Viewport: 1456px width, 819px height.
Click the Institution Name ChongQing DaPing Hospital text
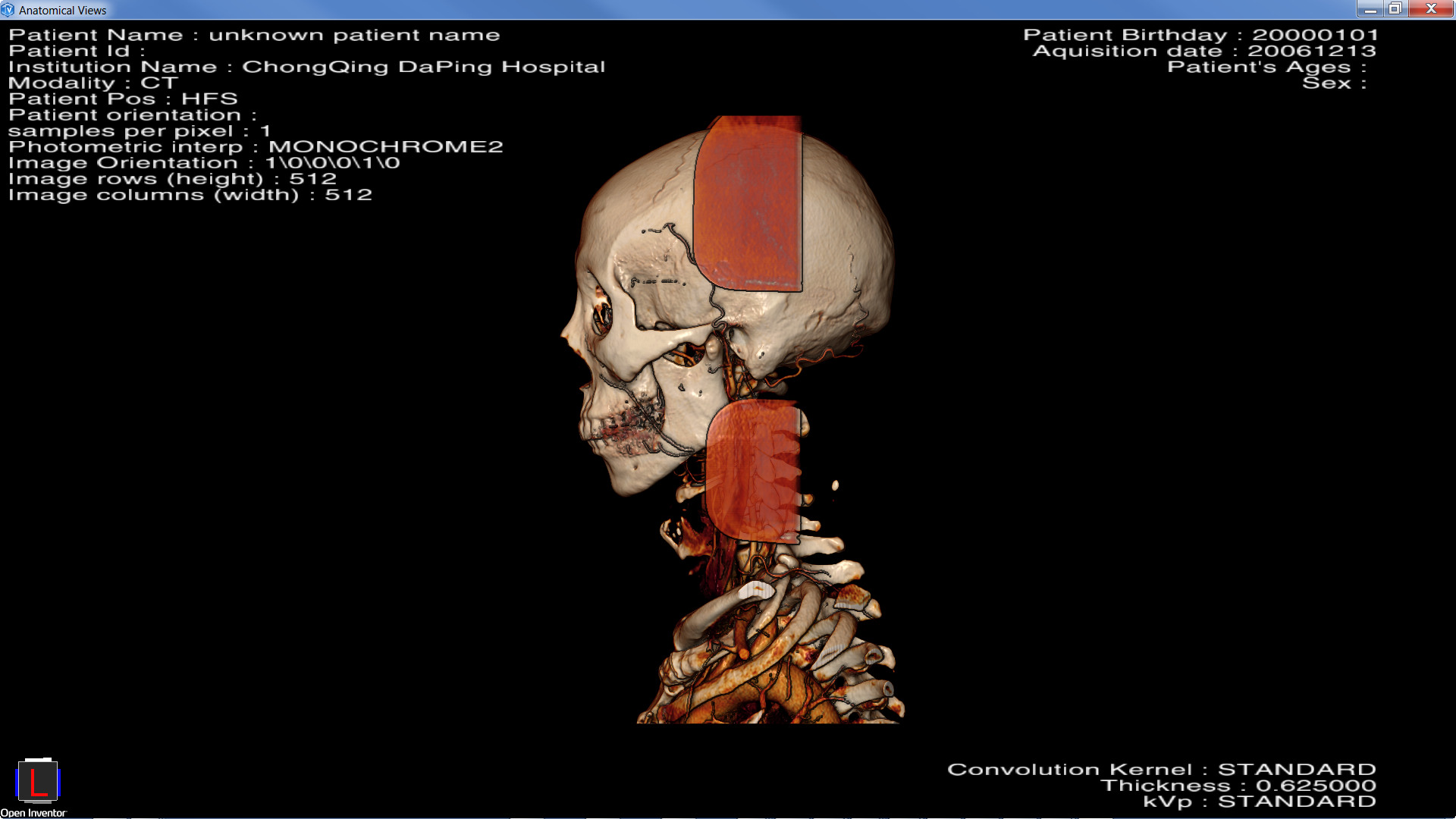[x=306, y=67]
